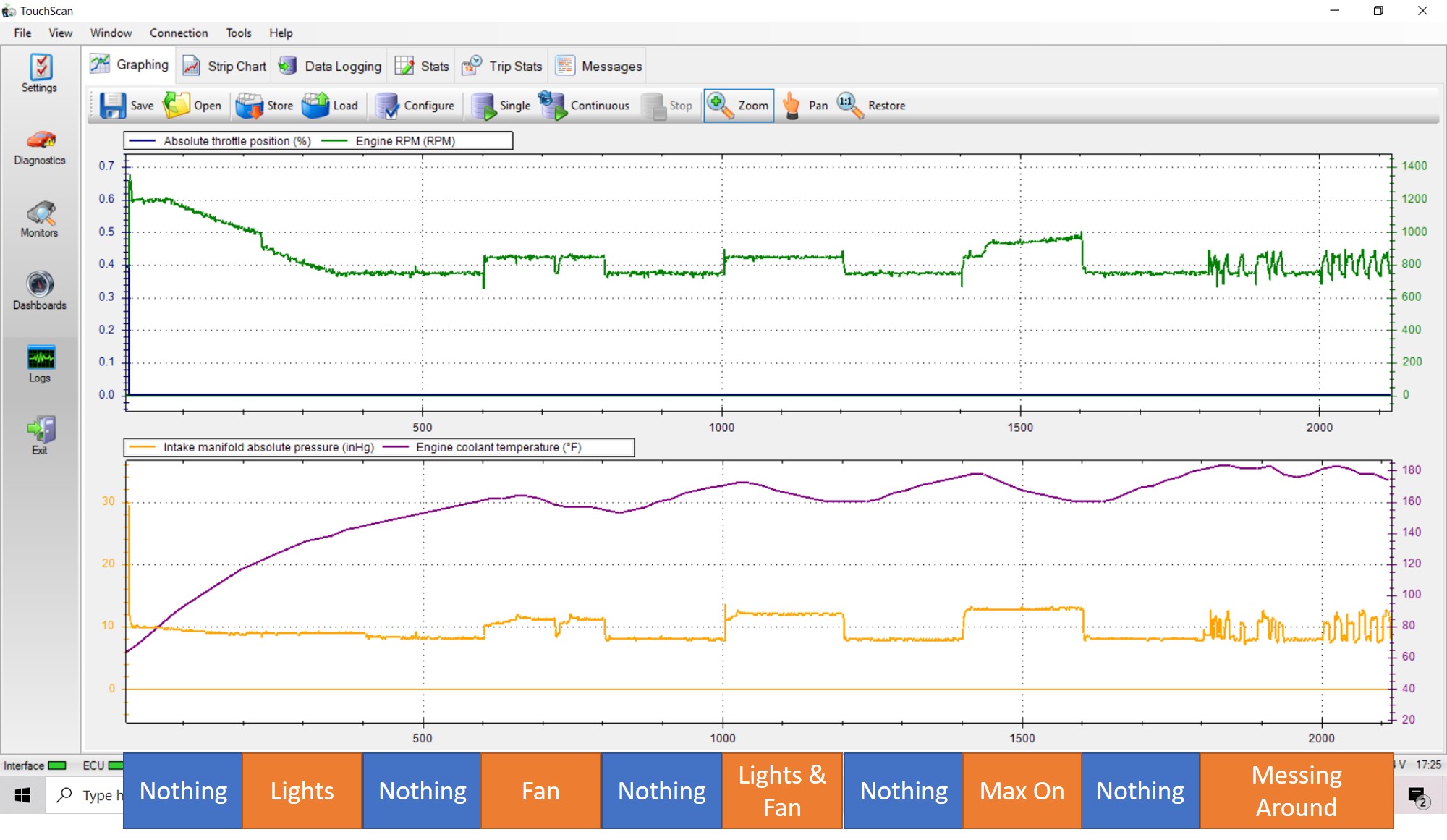The height and width of the screenshot is (840, 1447).
Task: Click the taskbar search box
Action: point(85,795)
